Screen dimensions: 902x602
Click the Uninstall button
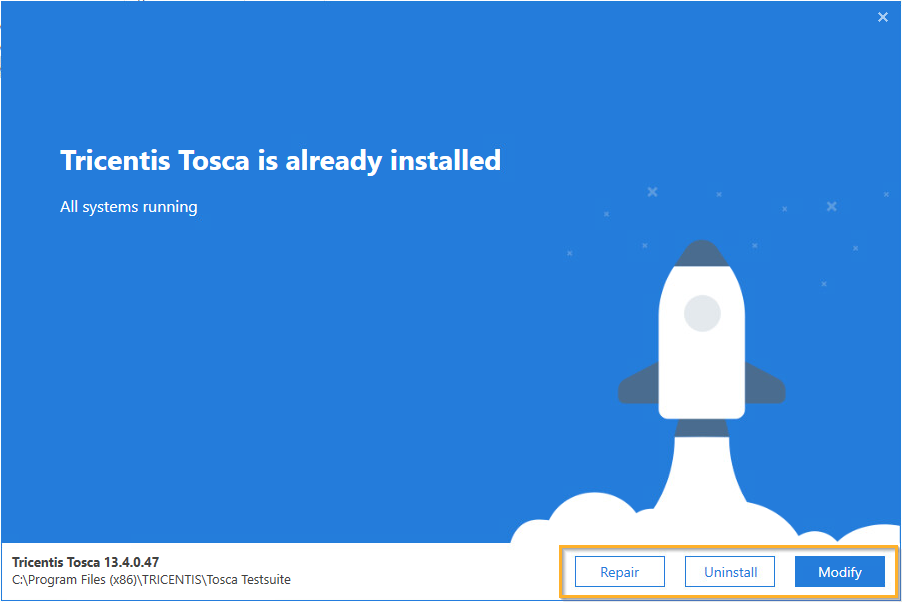730,571
